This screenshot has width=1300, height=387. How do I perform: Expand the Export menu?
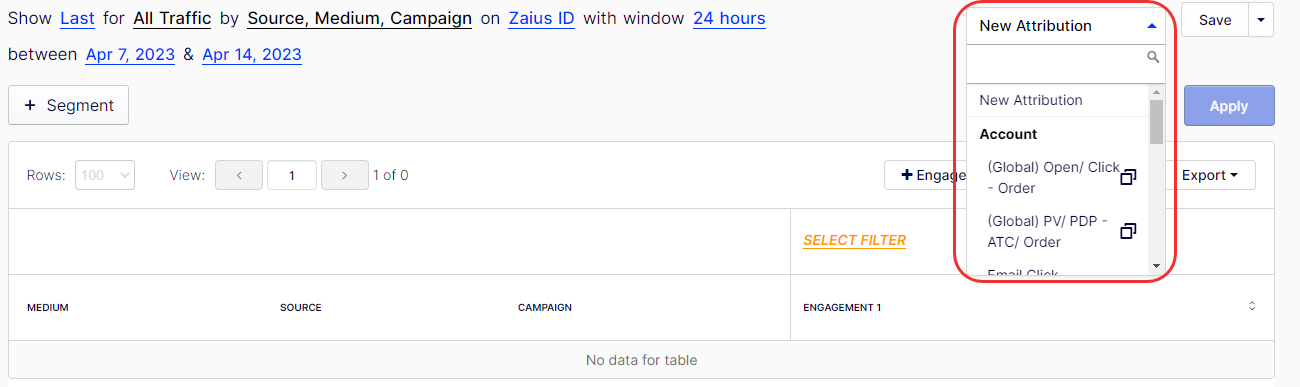coord(1210,175)
